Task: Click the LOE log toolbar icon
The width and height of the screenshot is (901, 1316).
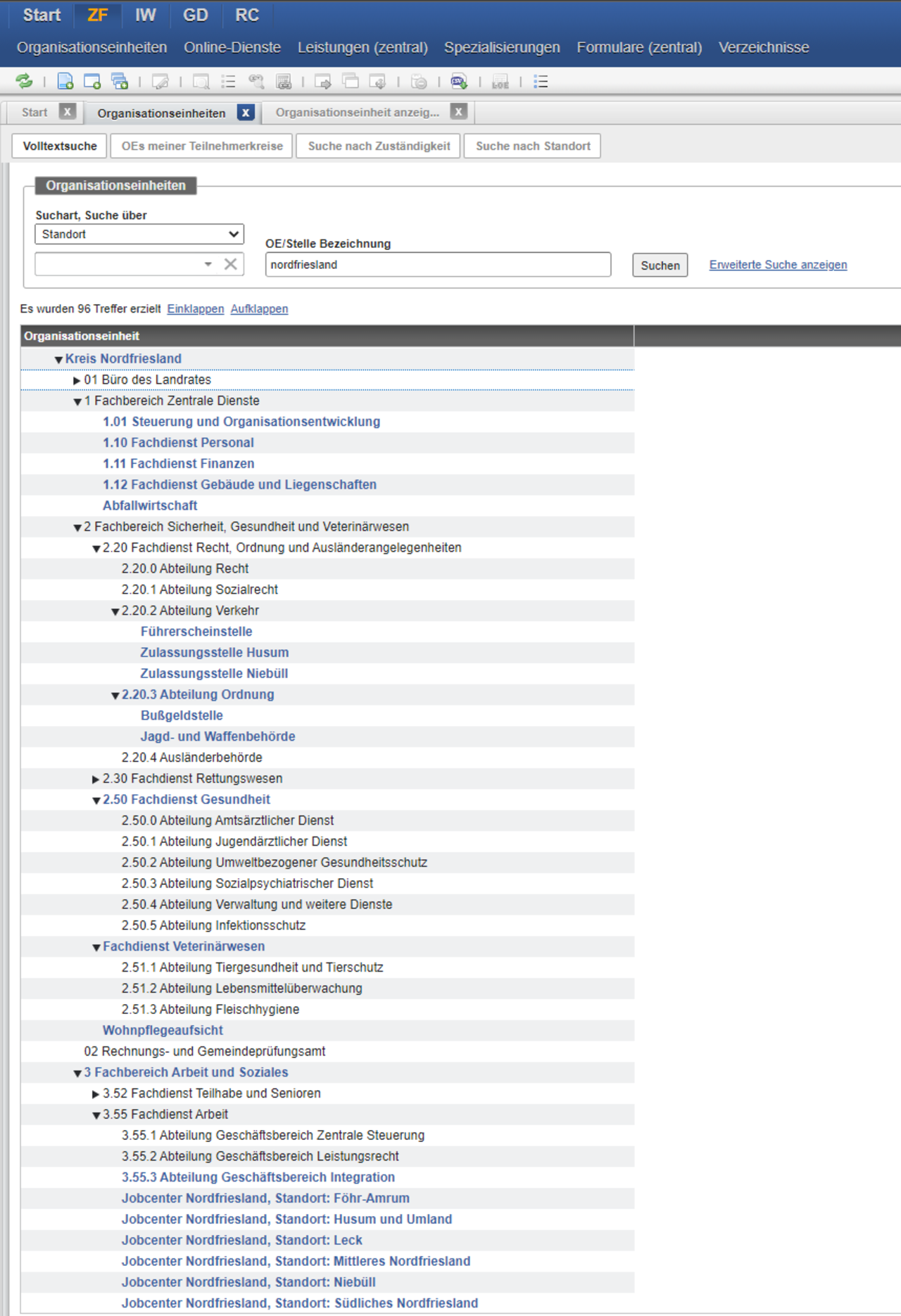Action: click(500, 82)
